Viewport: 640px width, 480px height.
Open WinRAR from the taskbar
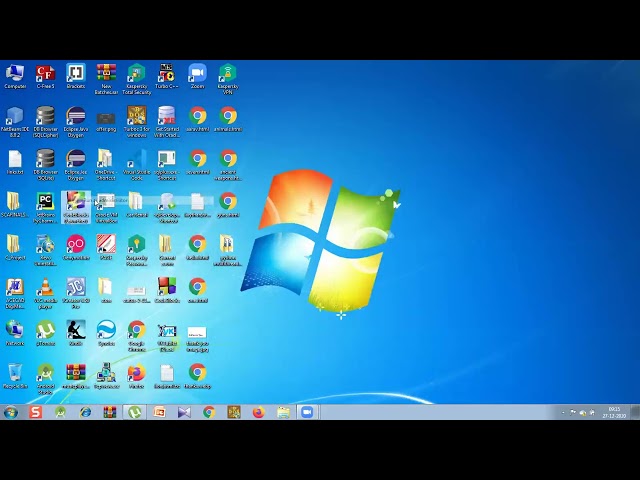tap(110, 412)
